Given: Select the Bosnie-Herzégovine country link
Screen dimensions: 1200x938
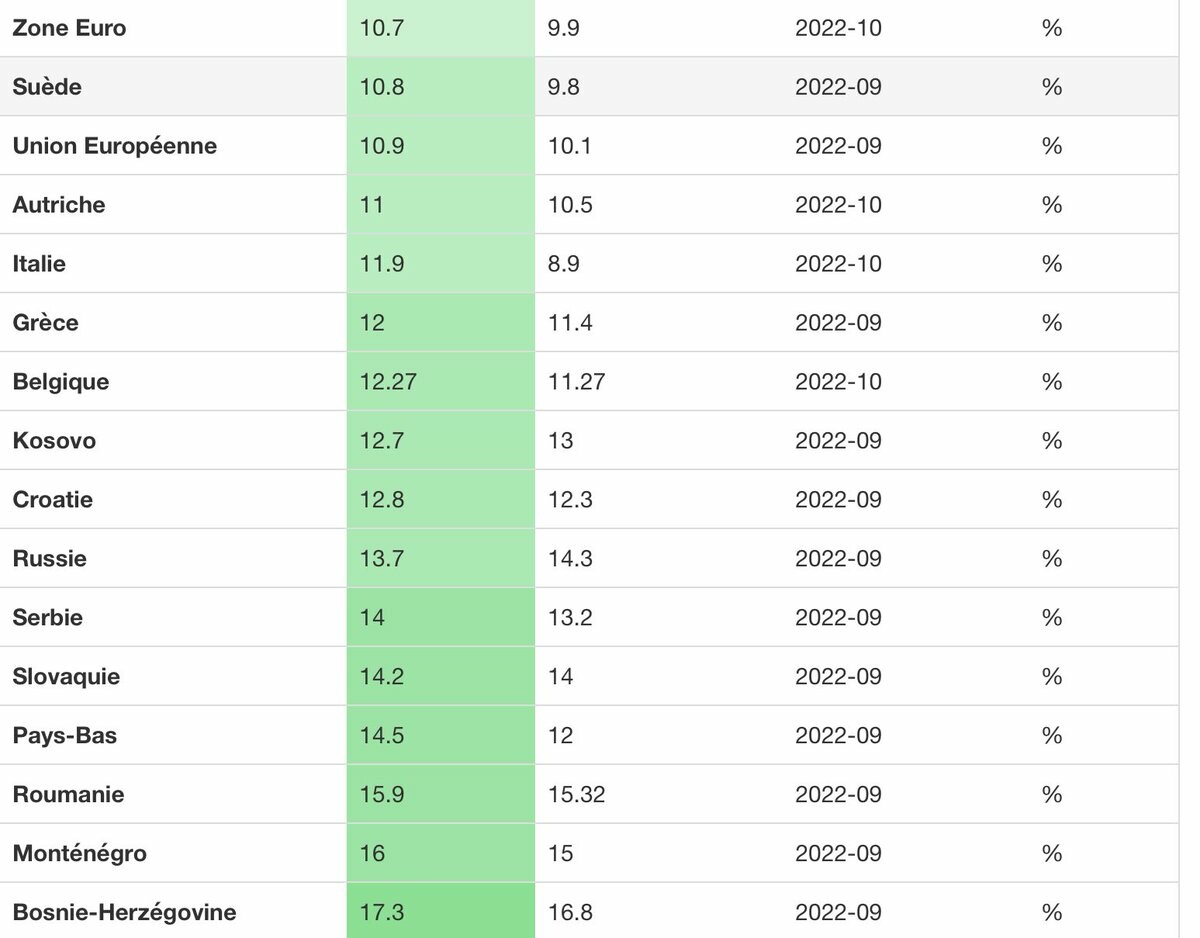Looking at the screenshot, I should pyautogui.click(x=124, y=913).
